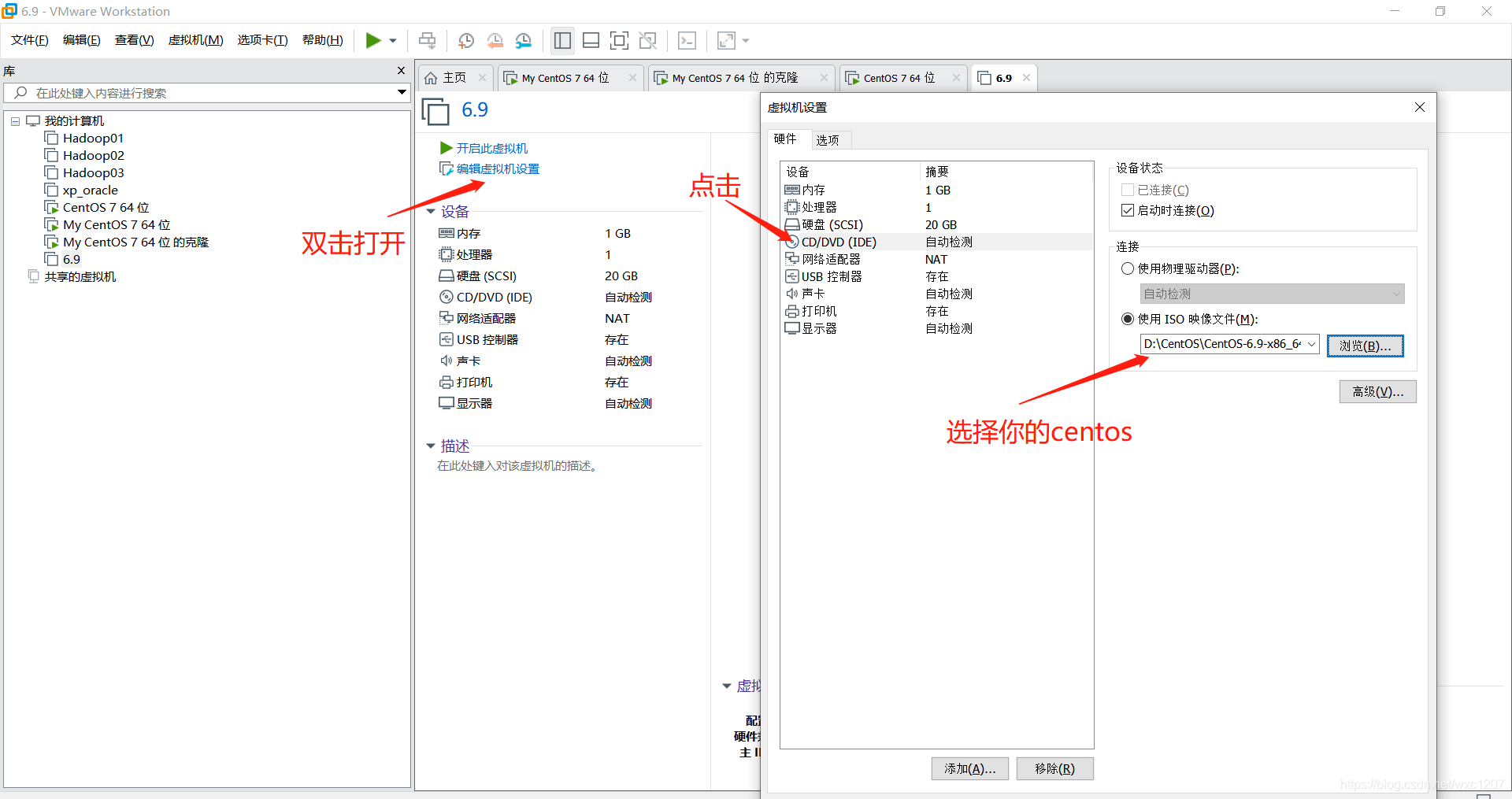Switch to the CentOS 7 64 位 tab
Screen dimensions: 1512x799
(899, 78)
